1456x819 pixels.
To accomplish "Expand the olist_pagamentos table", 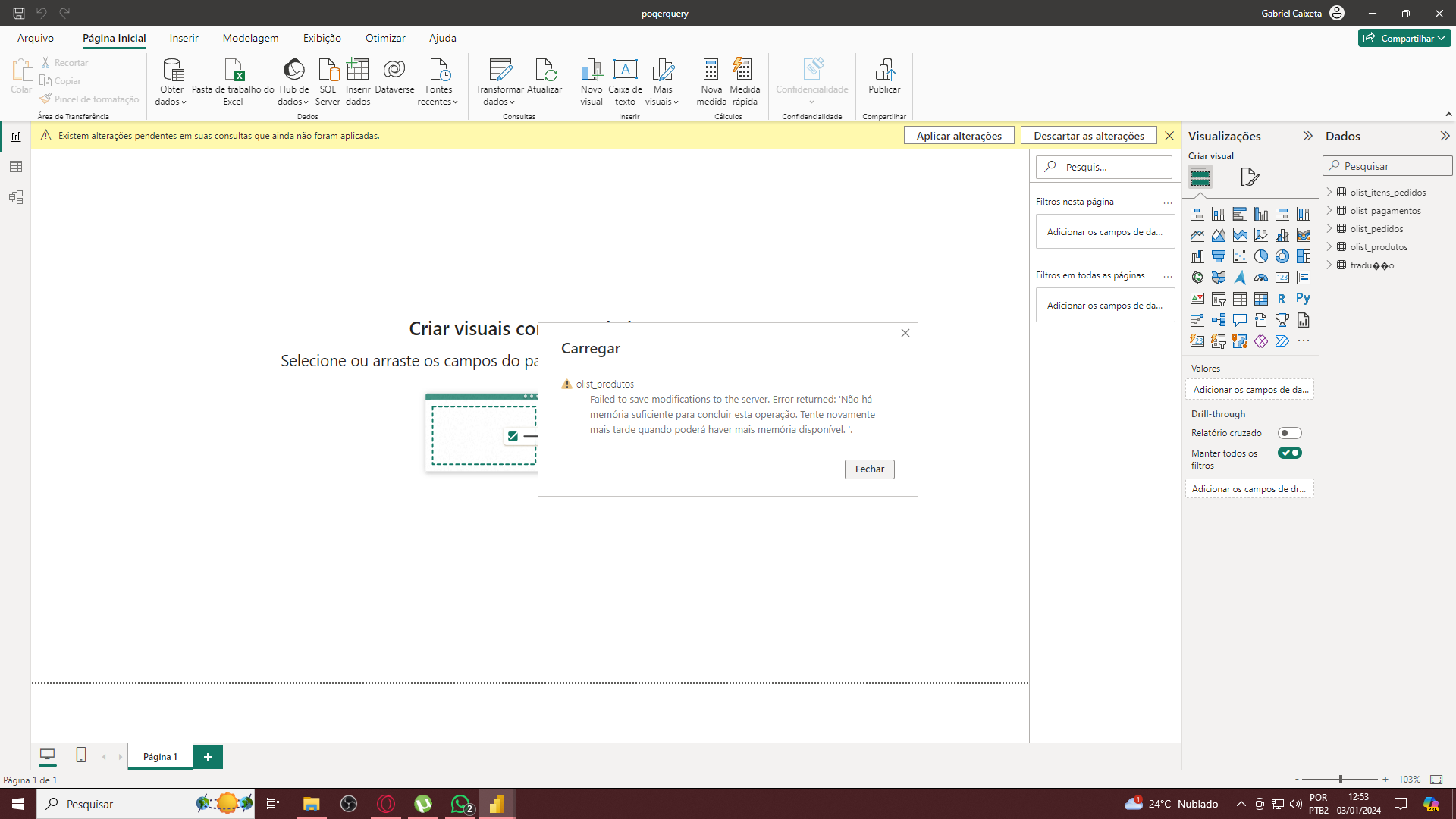I will pyautogui.click(x=1329, y=211).
